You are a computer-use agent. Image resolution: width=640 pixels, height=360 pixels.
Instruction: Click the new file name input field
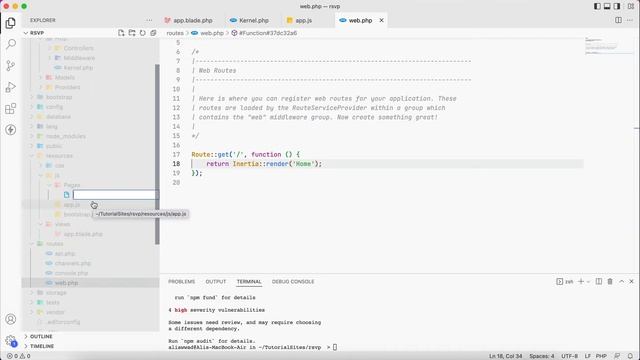pyautogui.click(x=115, y=195)
